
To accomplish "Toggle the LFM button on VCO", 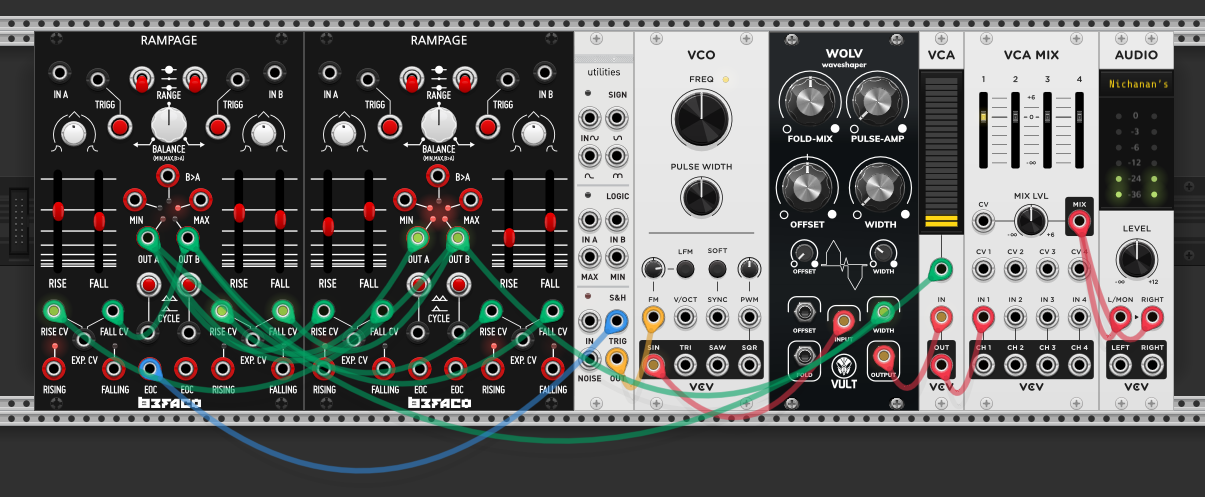I will coord(685,269).
